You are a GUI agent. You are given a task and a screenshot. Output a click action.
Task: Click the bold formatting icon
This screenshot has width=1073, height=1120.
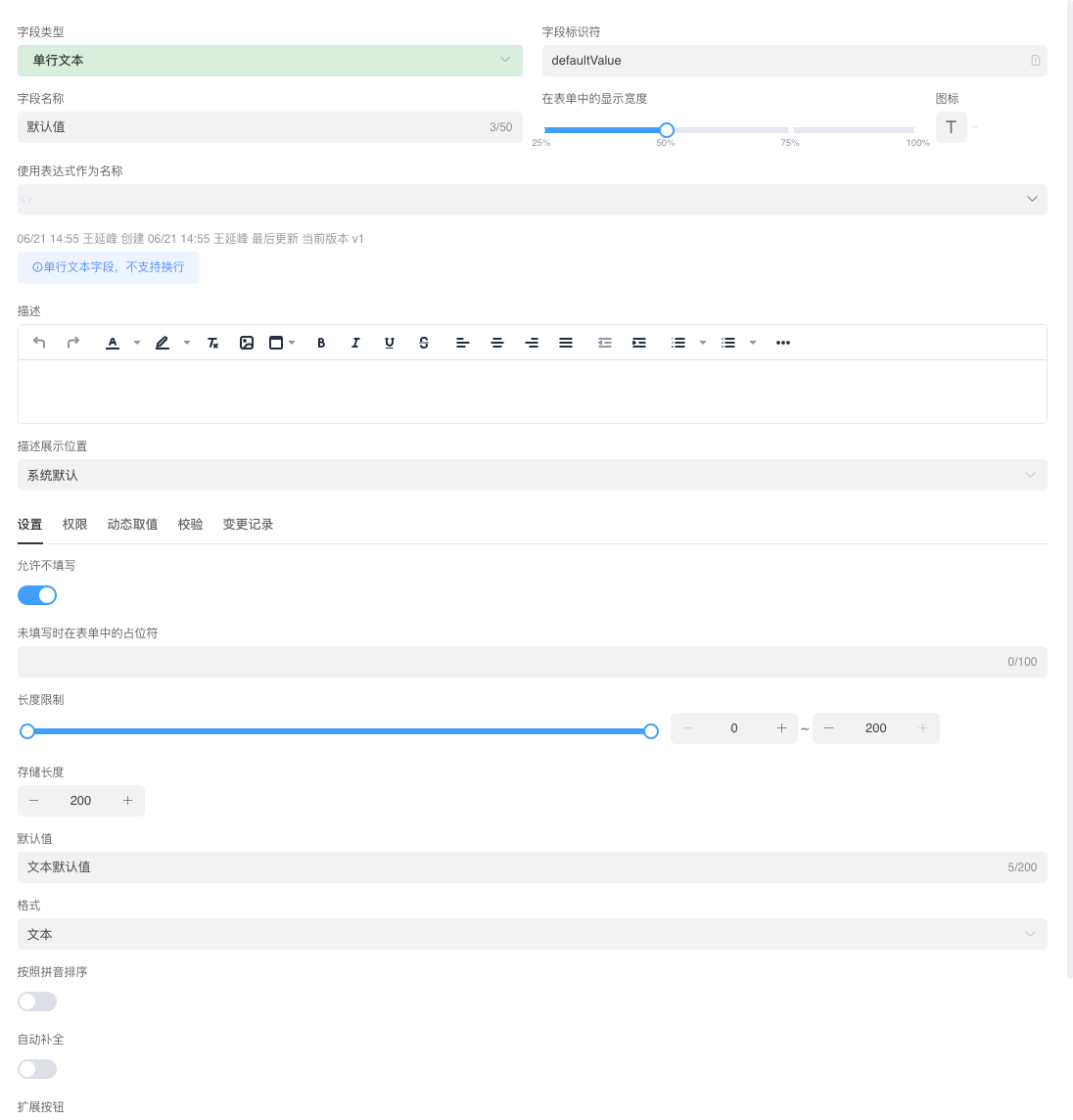(x=321, y=343)
